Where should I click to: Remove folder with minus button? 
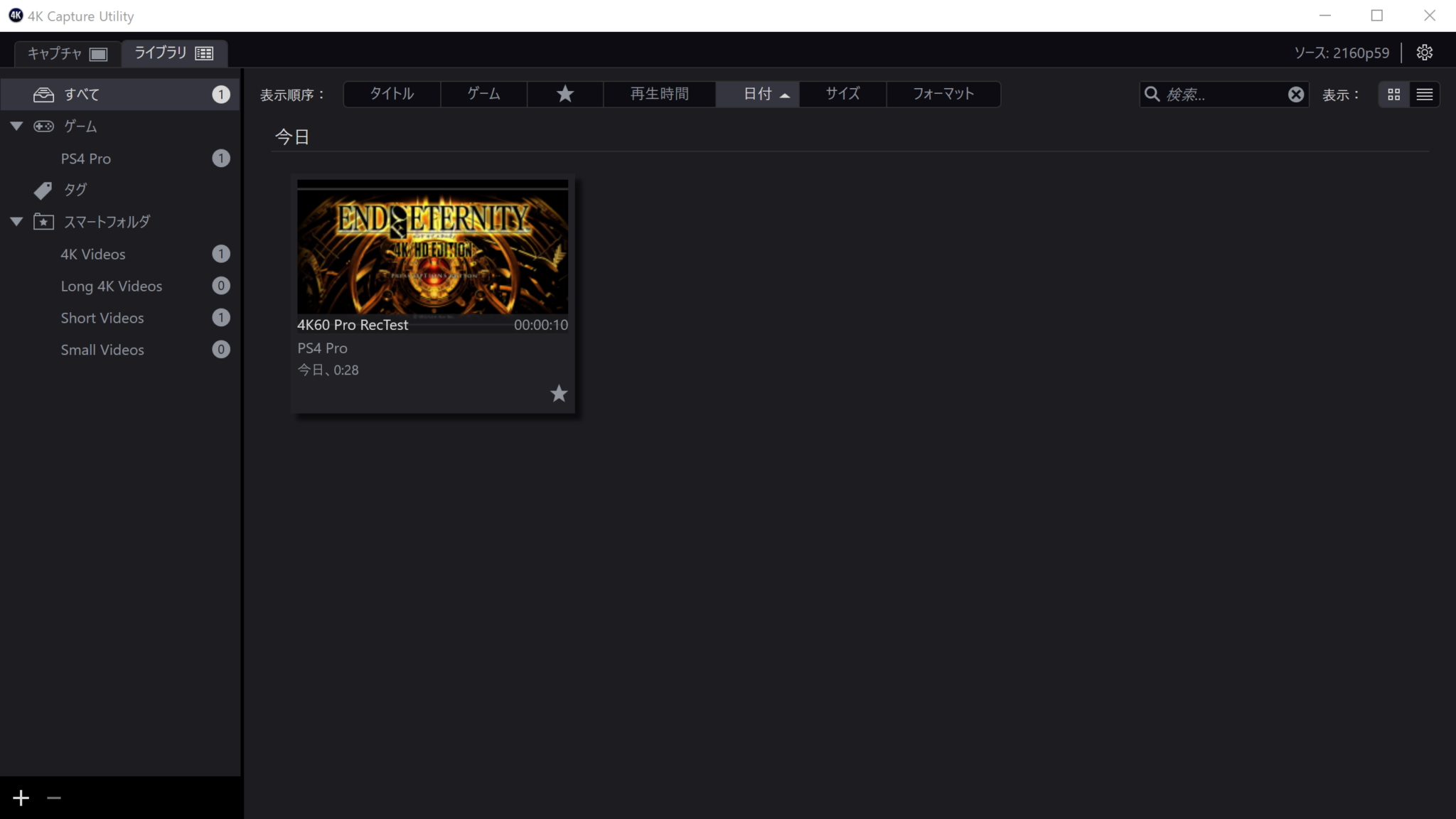[x=54, y=798]
